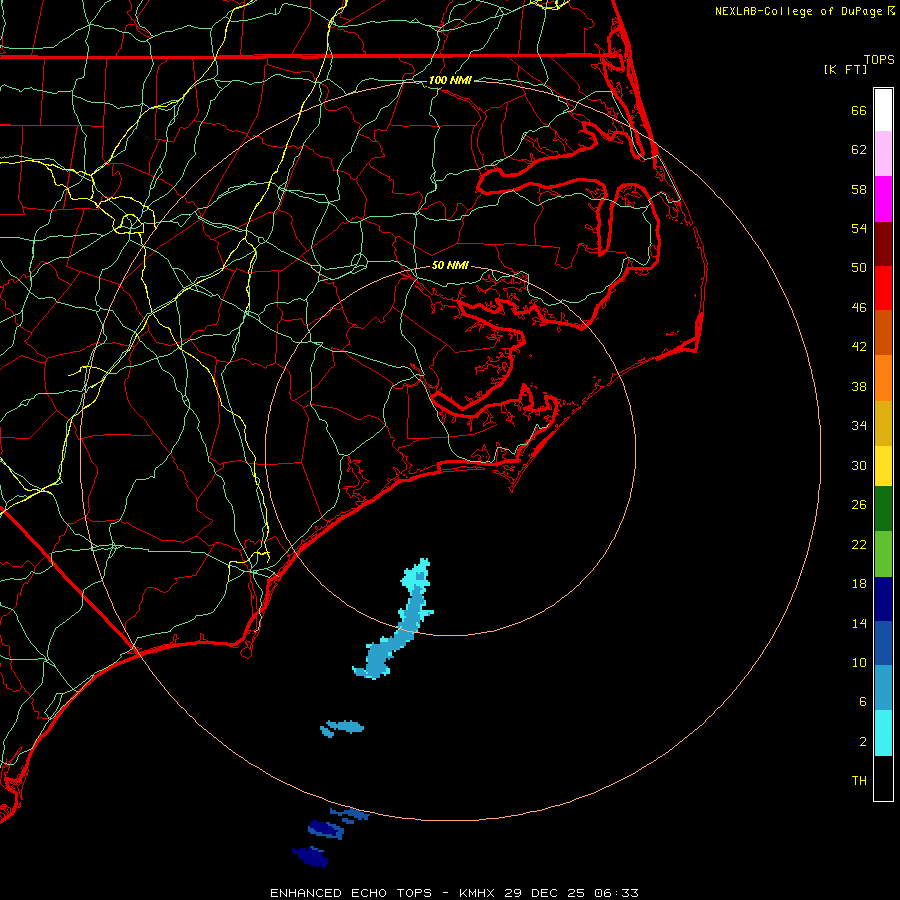Click the bottommost dark navy echo blob

click(311, 857)
